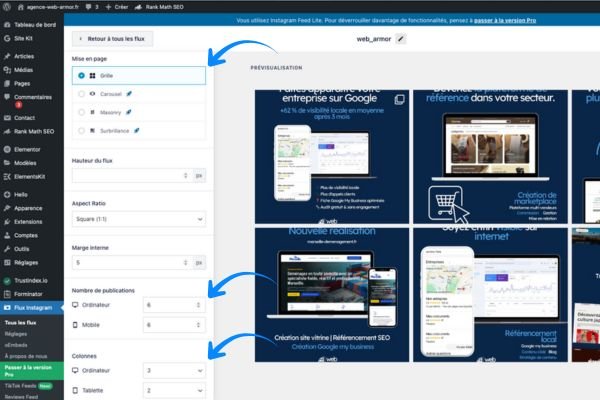
Task: Open Médias library in sidebar
Action: 31,70
